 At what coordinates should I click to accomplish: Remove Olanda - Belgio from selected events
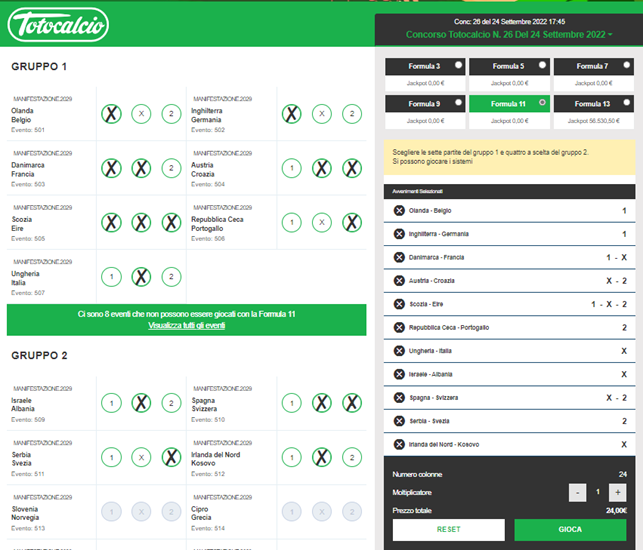coord(399,211)
